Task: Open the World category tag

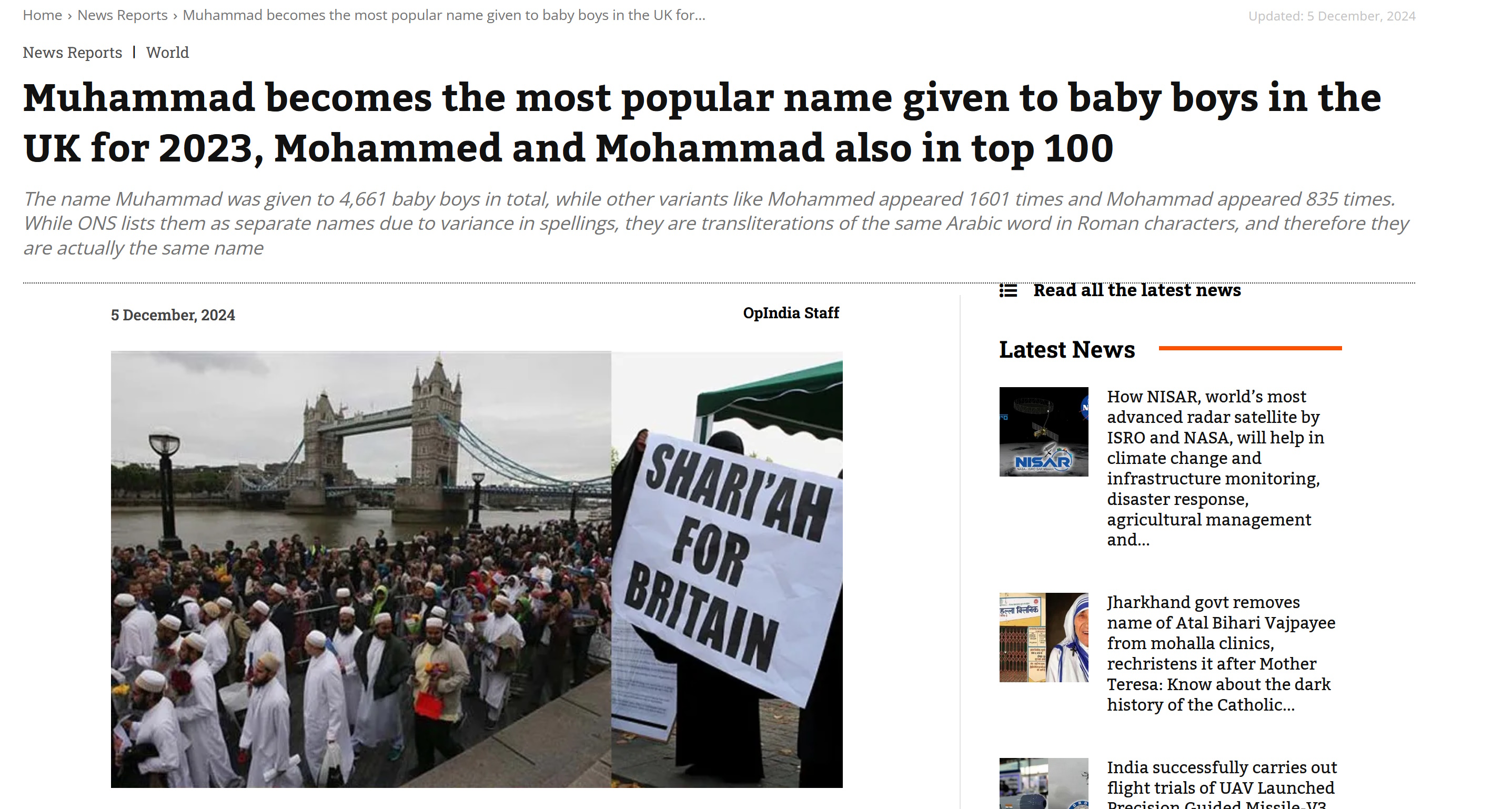Action: pyautogui.click(x=167, y=53)
